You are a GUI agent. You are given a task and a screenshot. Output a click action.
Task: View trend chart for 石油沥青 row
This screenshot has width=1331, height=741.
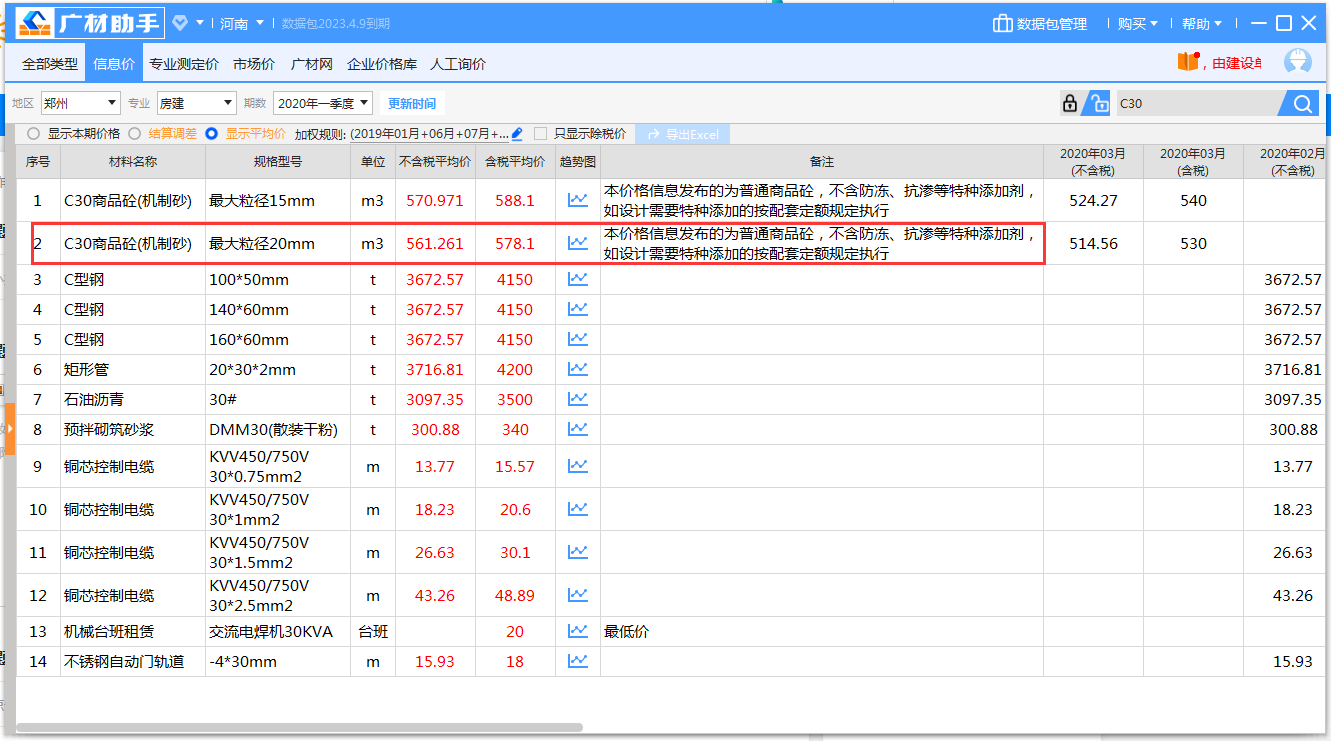click(578, 399)
